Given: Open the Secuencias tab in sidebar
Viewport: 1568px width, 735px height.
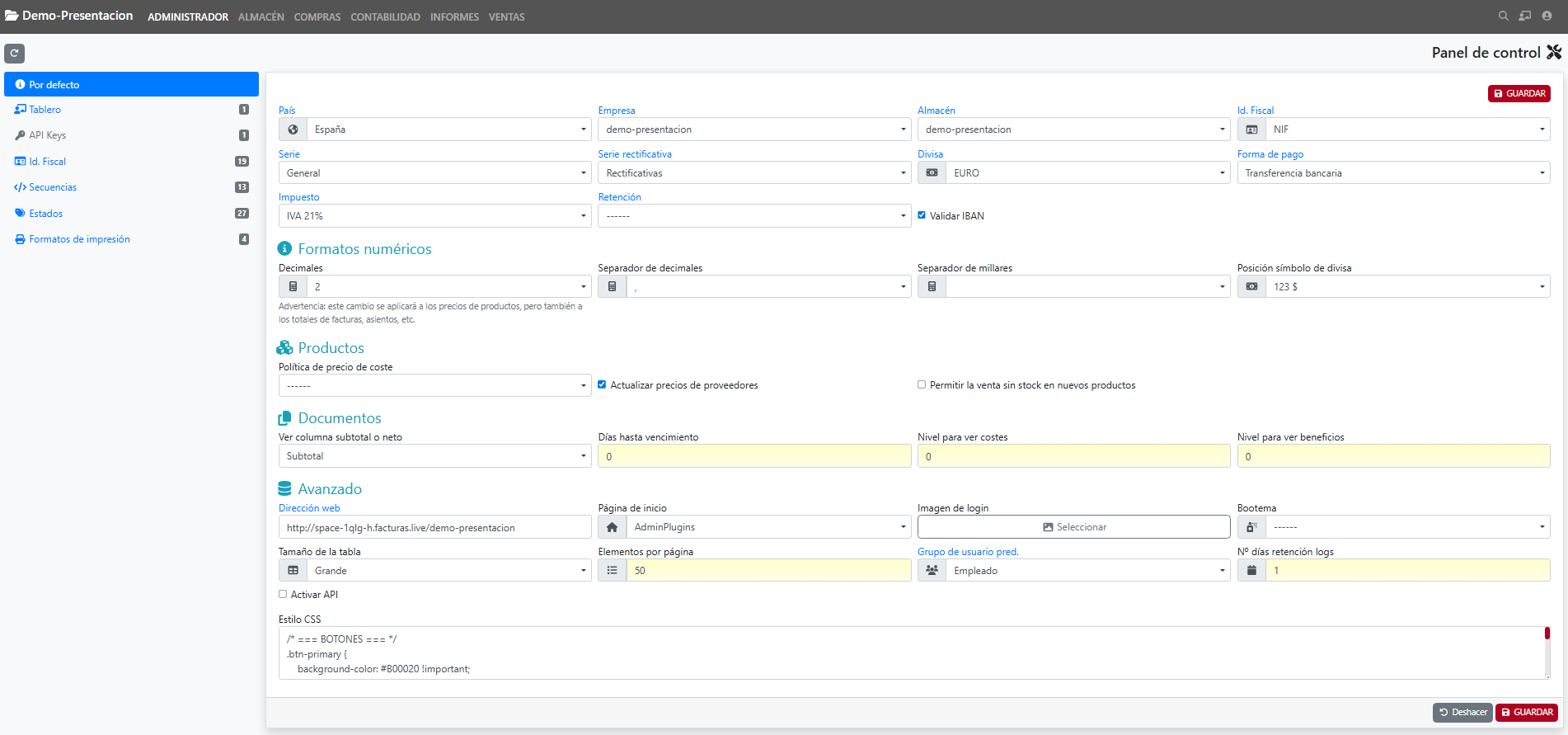Looking at the screenshot, I should point(53,187).
